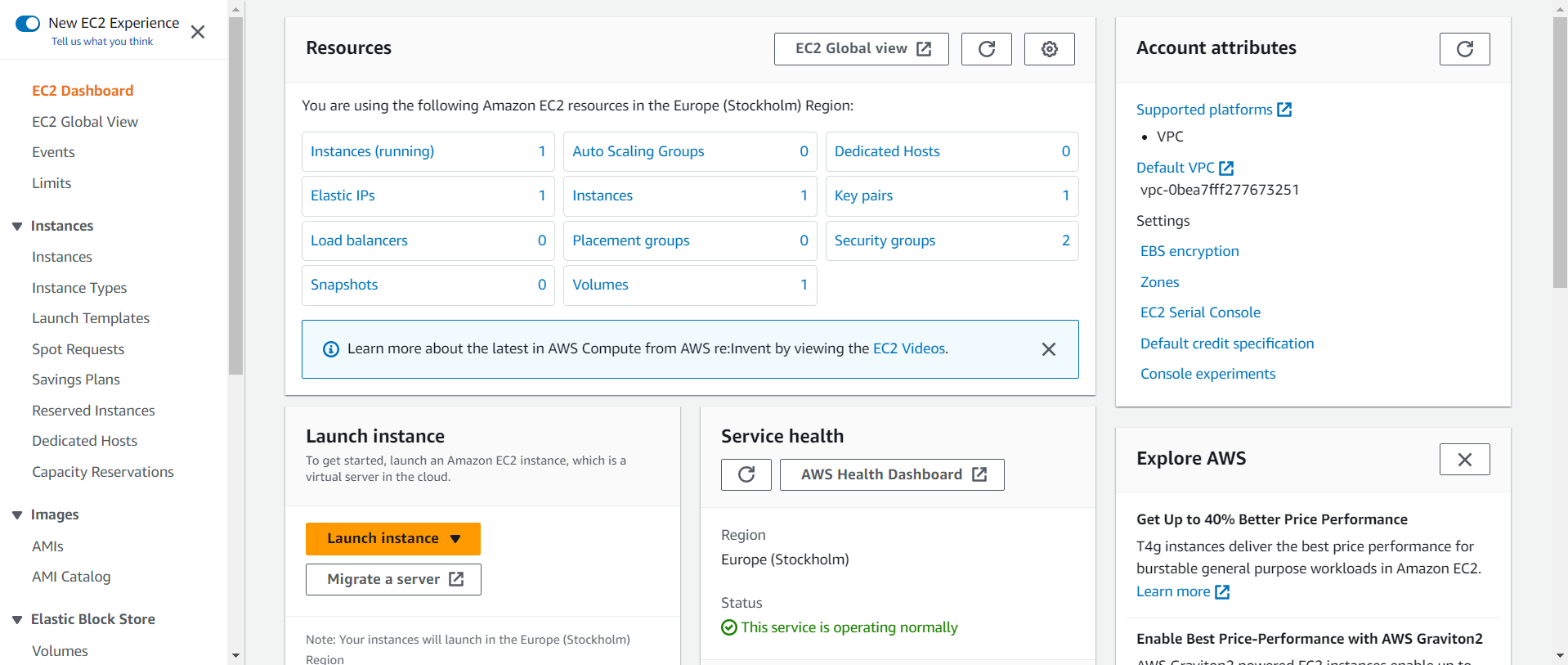Open Resources settings gear
The image size is (1568, 665).
click(x=1050, y=49)
